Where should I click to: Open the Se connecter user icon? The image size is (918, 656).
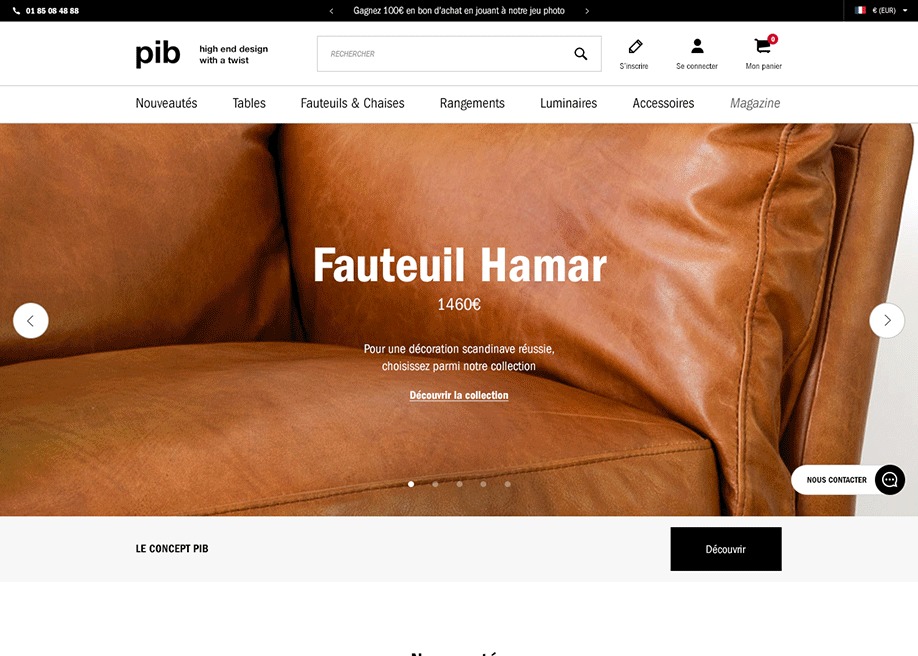(697, 46)
